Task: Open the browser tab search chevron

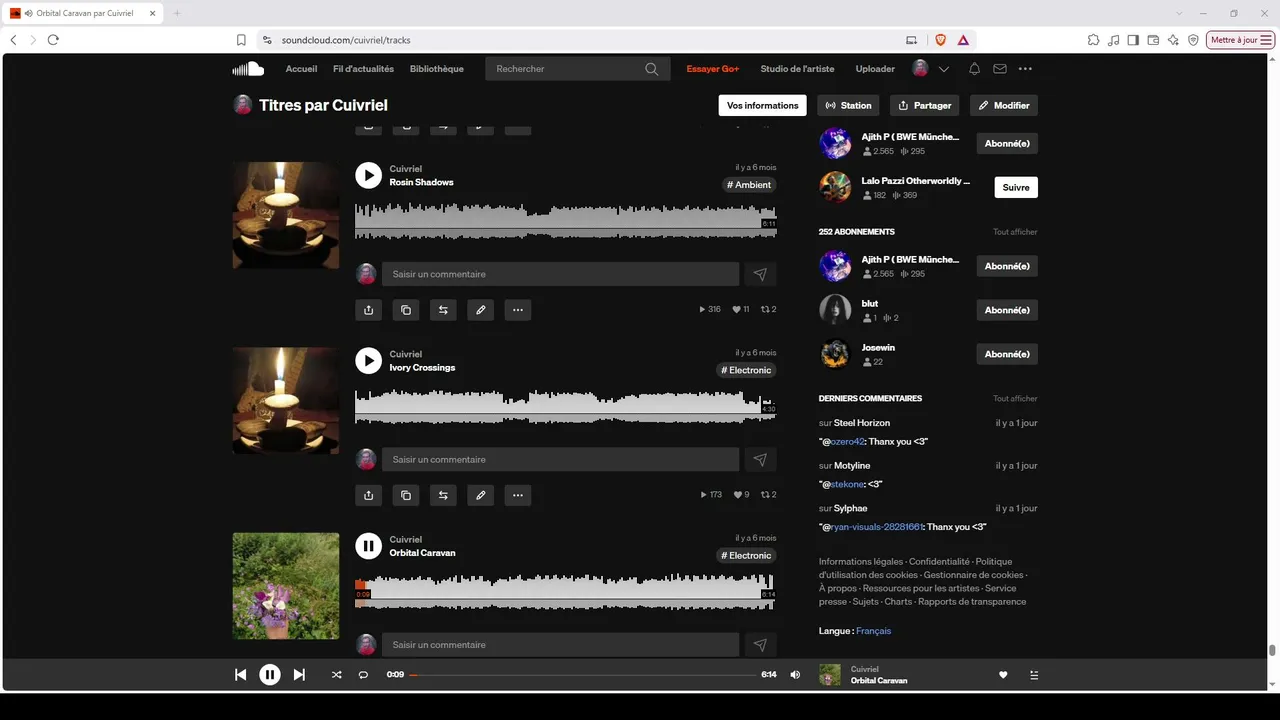Action: pyautogui.click(x=1180, y=13)
